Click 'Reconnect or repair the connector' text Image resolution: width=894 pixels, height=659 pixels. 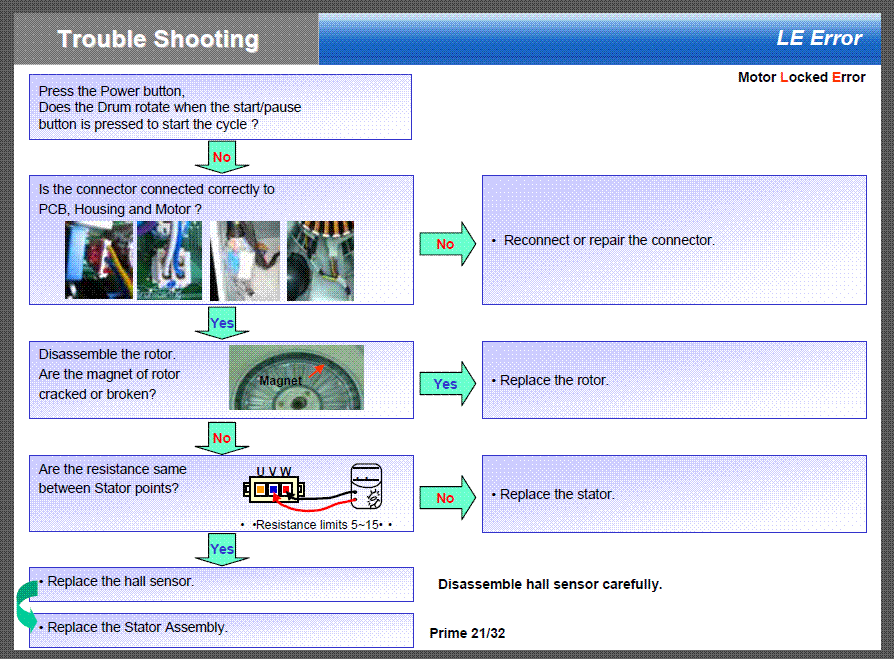609,241
